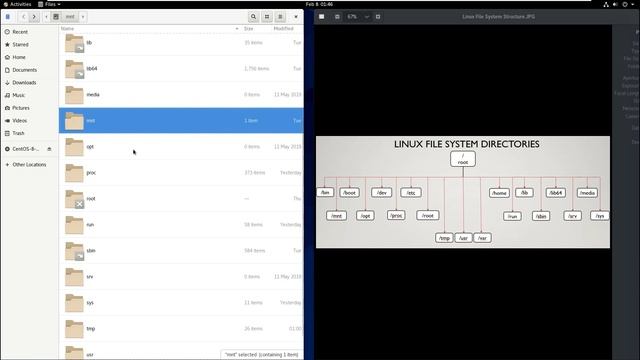Click zoom icon left of 67% in viewer
Image resolution: width=640 pixels, height=360 pixels.
[337, 17]
